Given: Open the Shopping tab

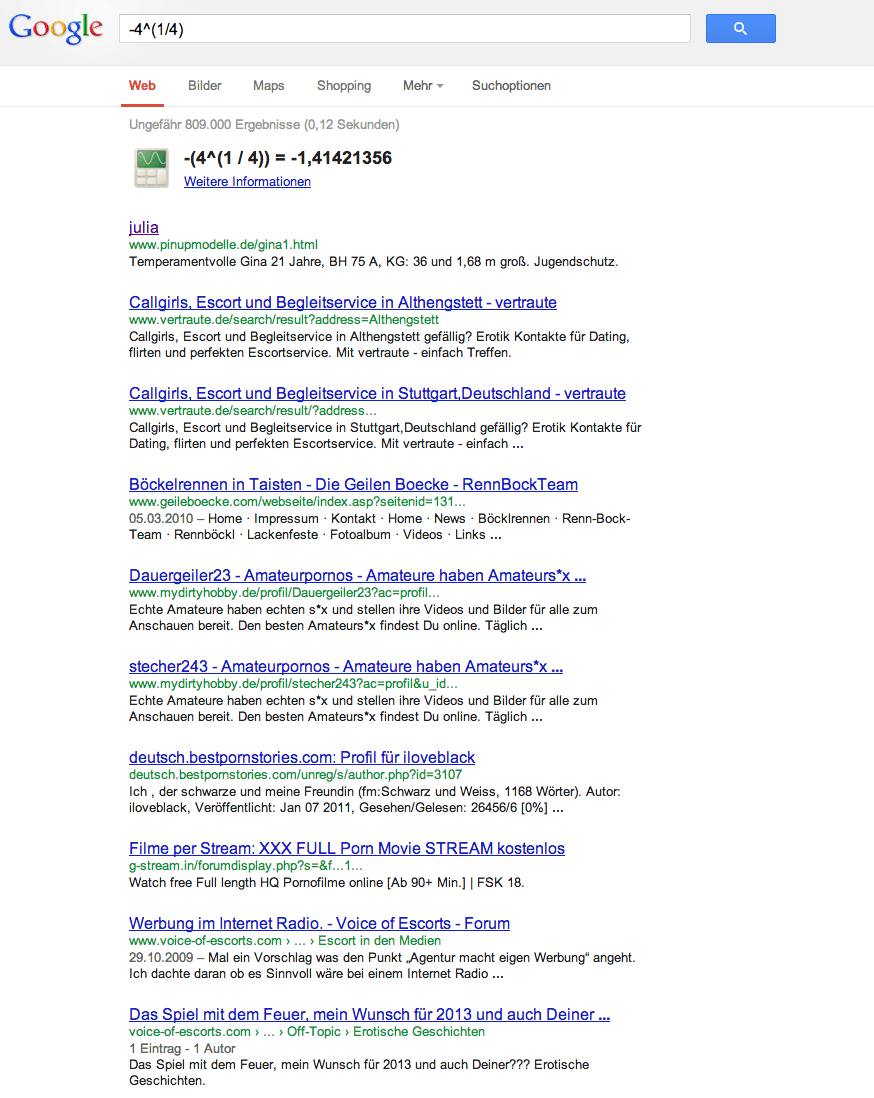Looking at the screenshot, I should (x=344, y=85).
